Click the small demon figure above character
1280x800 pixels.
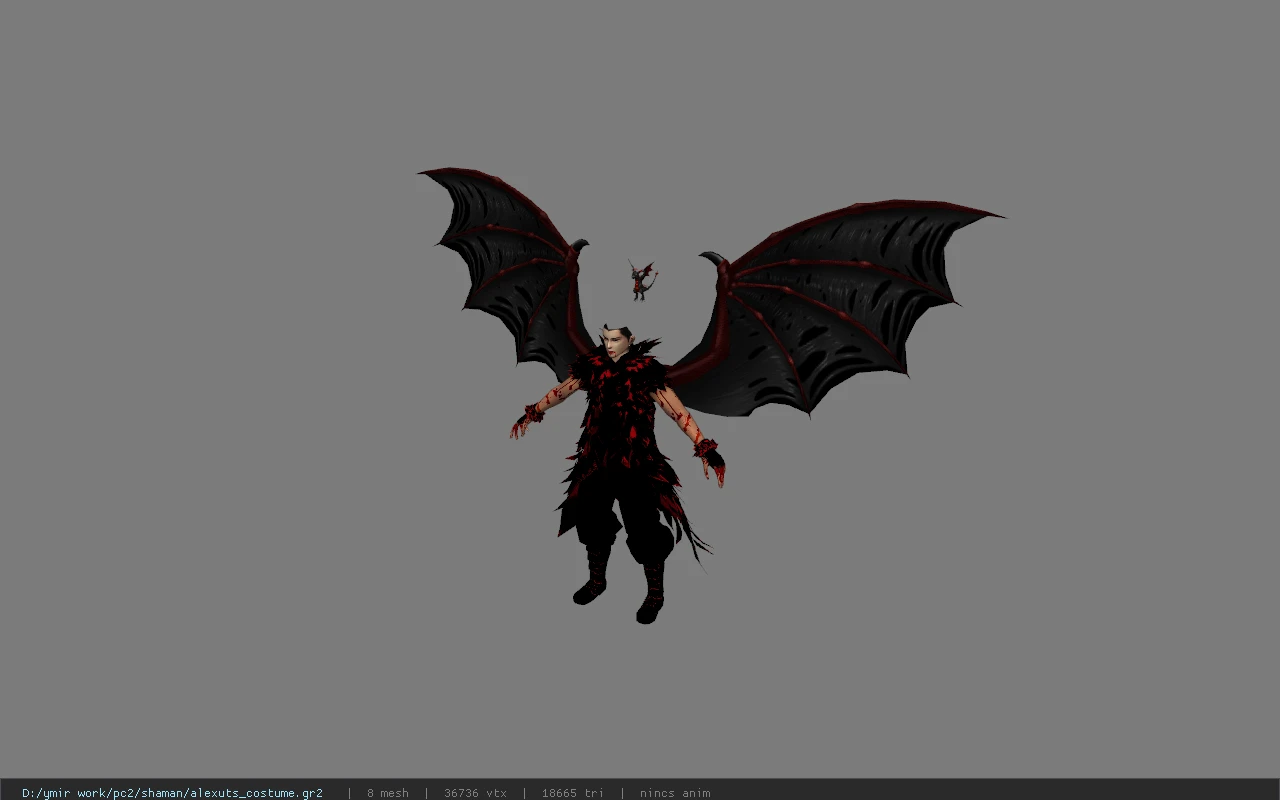click(x=641, y=280)
